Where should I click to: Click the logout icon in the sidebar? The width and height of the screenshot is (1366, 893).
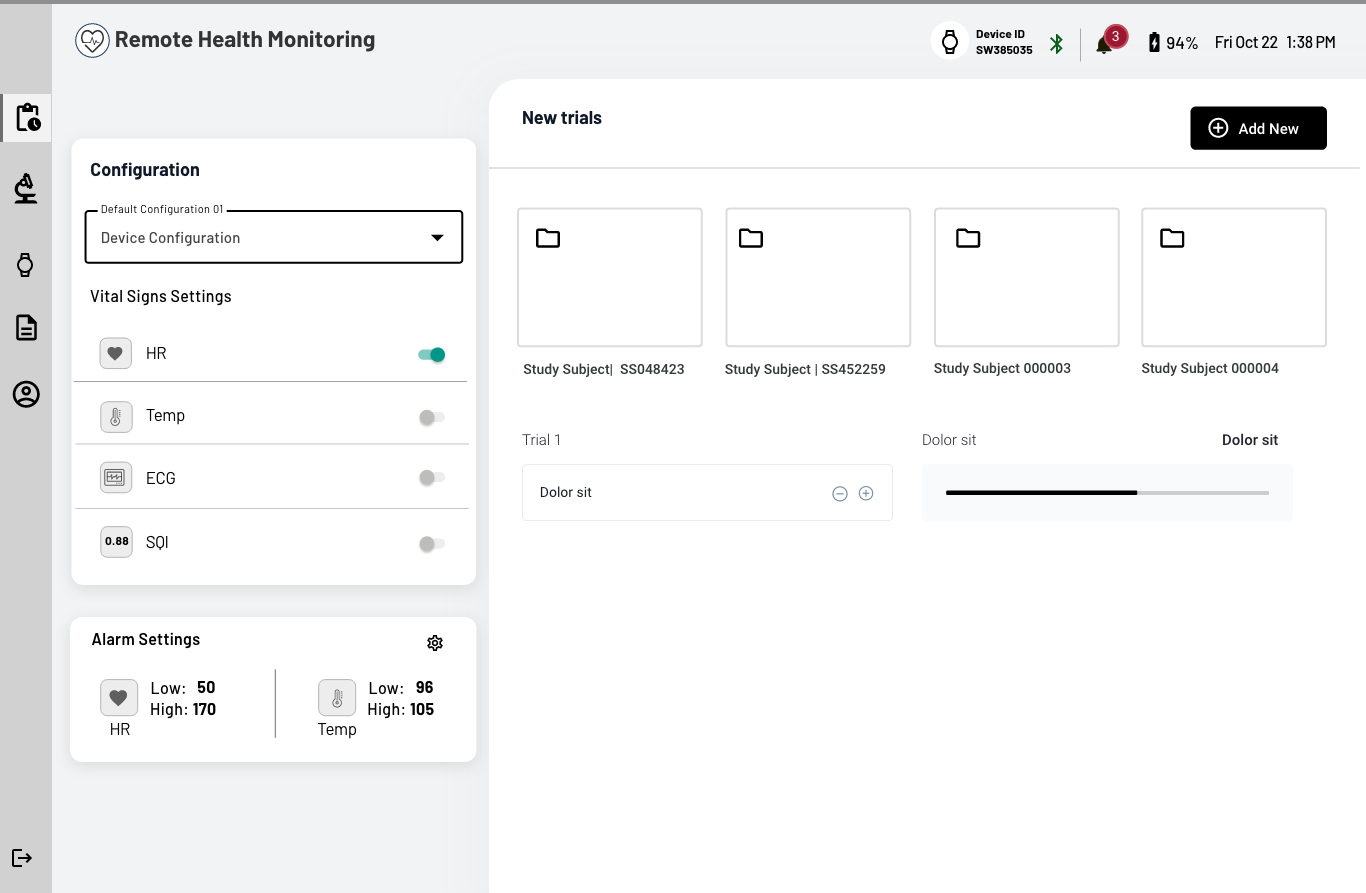tap(22, 858)
